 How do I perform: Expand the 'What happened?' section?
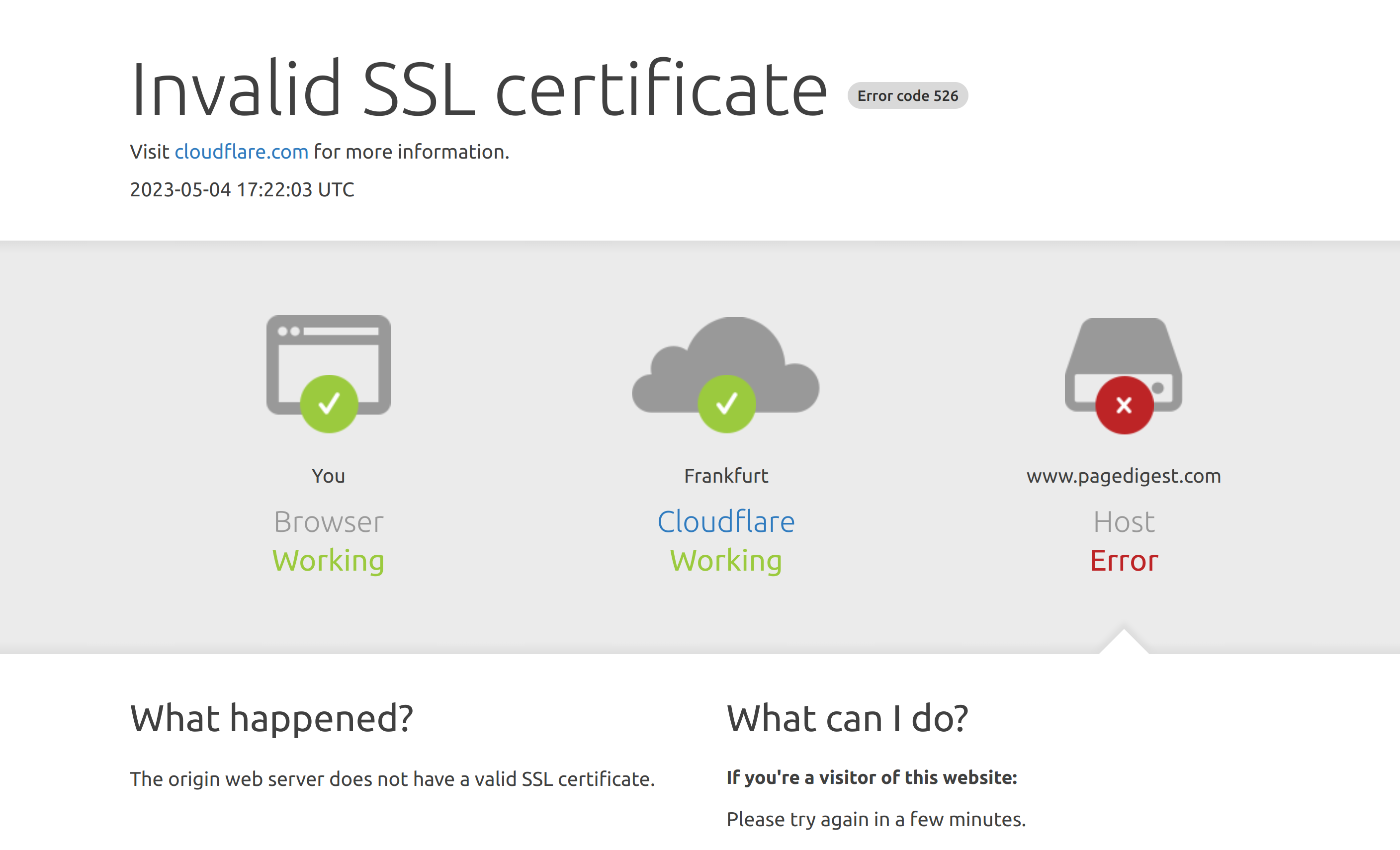pyautogui.click(x=272, y=719)
